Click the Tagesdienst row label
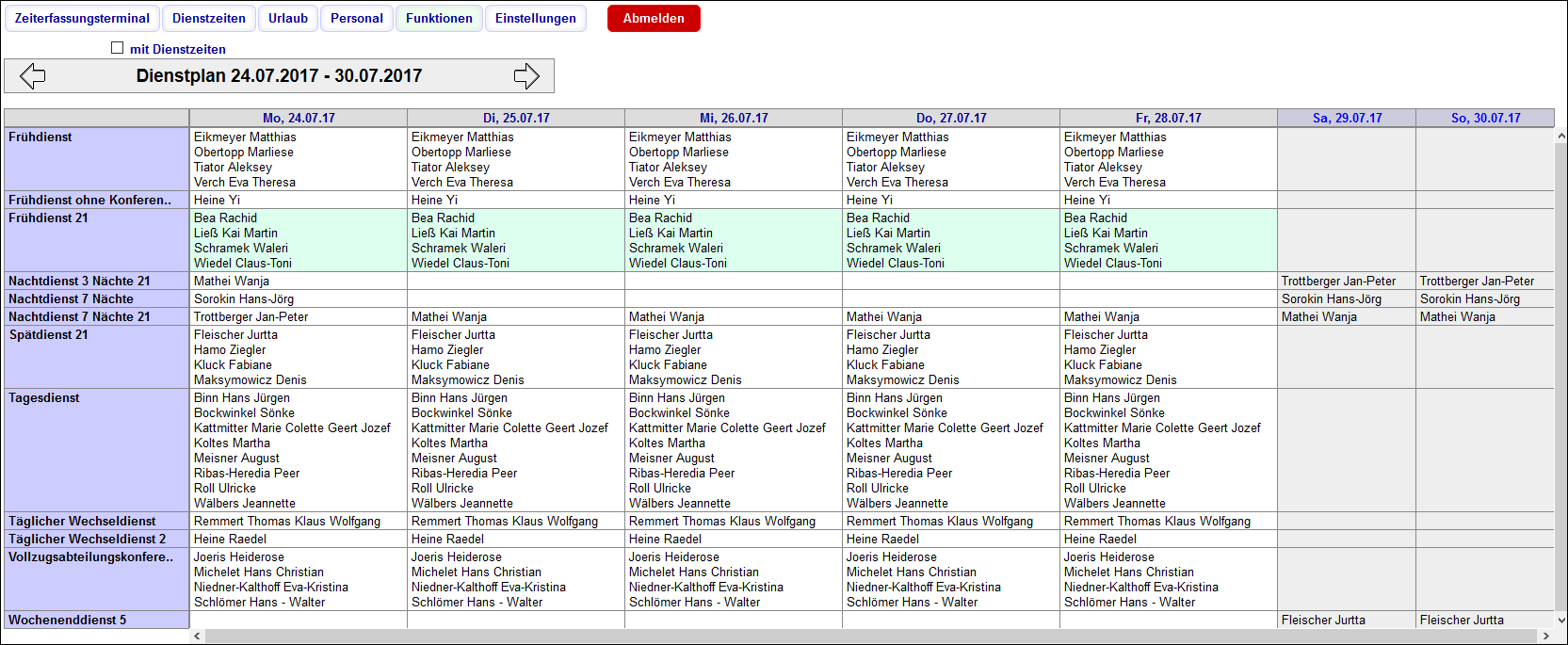Viewport: 1568px width, 645px height. pyautogui.click(x=44, y=398)
